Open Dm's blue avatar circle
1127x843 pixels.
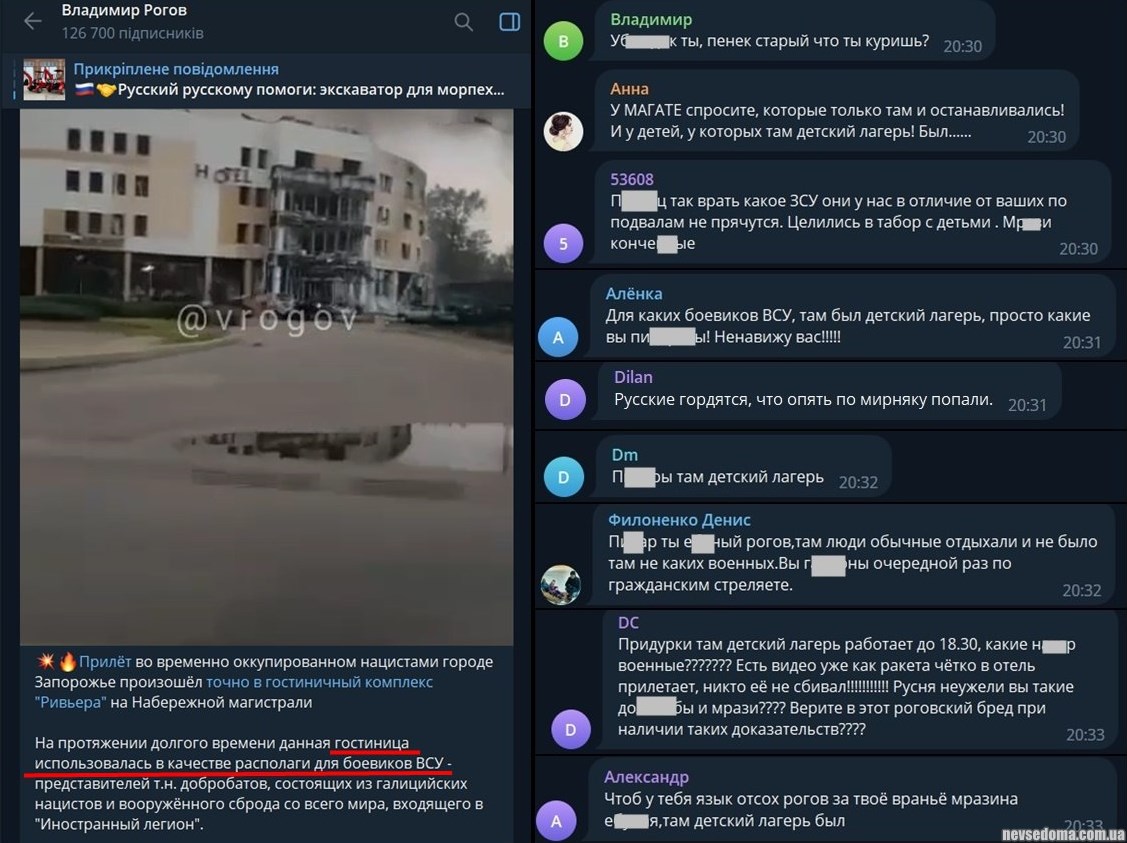coord(564,477)
